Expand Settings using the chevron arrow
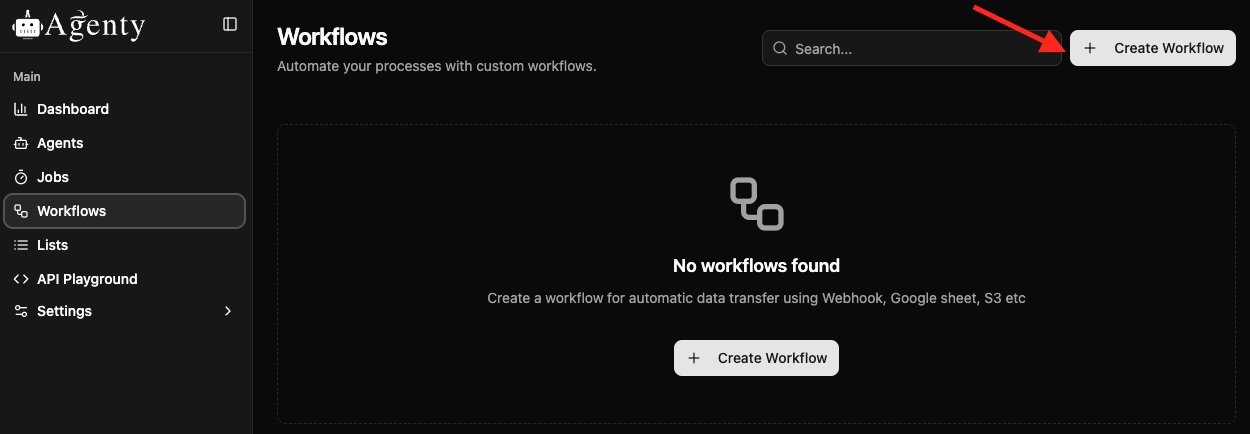This screenshot has height=434, width=1250. coord(228,311)
